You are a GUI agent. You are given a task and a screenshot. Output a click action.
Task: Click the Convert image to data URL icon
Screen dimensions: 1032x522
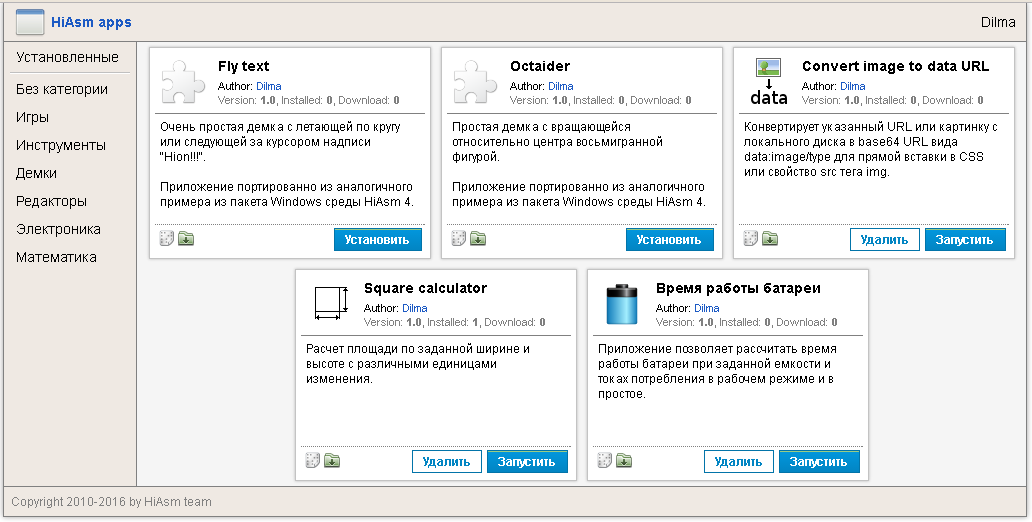pyautogui.click(x=768, y=81)
